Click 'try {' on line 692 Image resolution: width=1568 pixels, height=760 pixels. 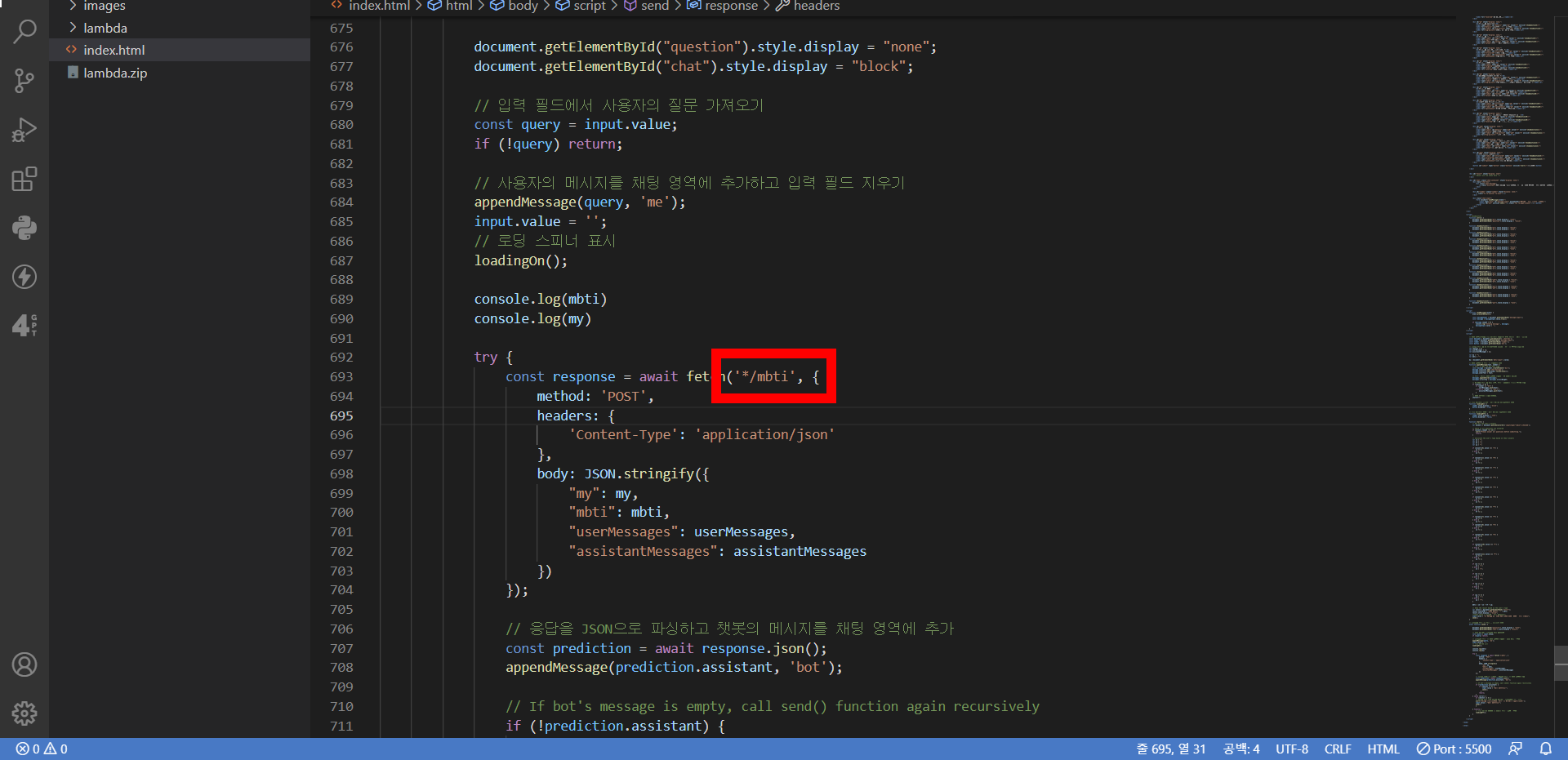click(x=493, y=357)
